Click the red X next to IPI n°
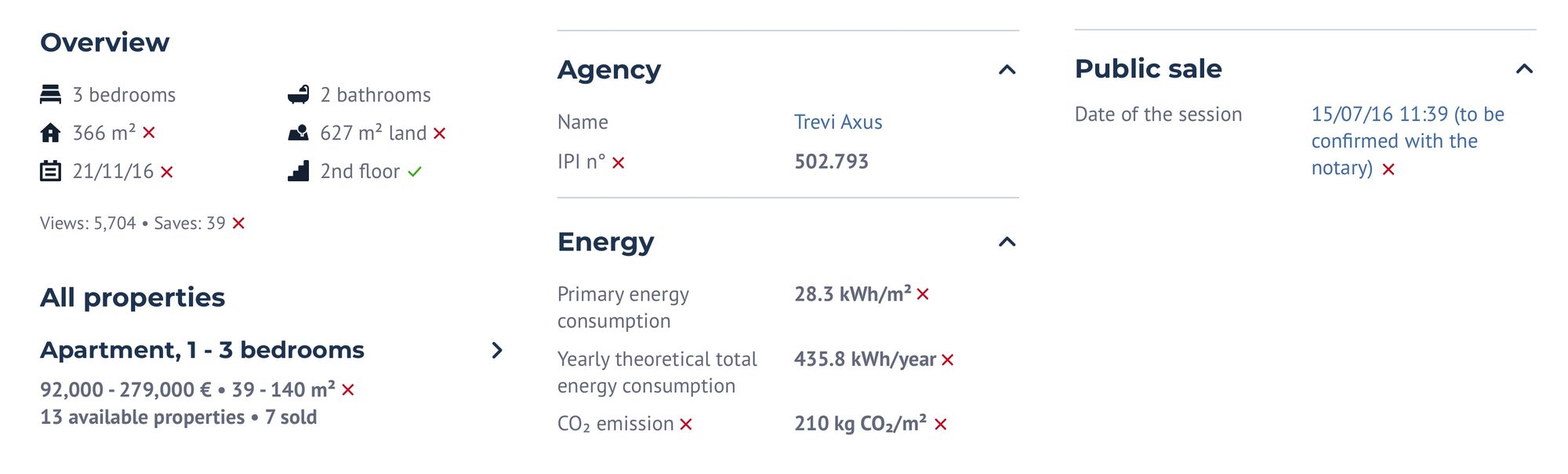This screenshot has height=474, width=1568. point(619,162)
